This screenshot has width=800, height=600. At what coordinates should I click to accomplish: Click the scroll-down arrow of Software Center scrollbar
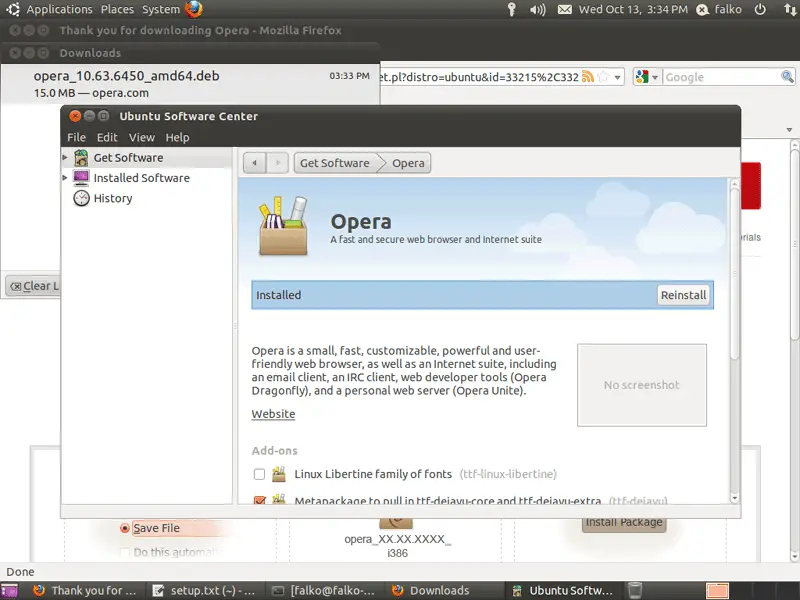(x=735, y=498)
